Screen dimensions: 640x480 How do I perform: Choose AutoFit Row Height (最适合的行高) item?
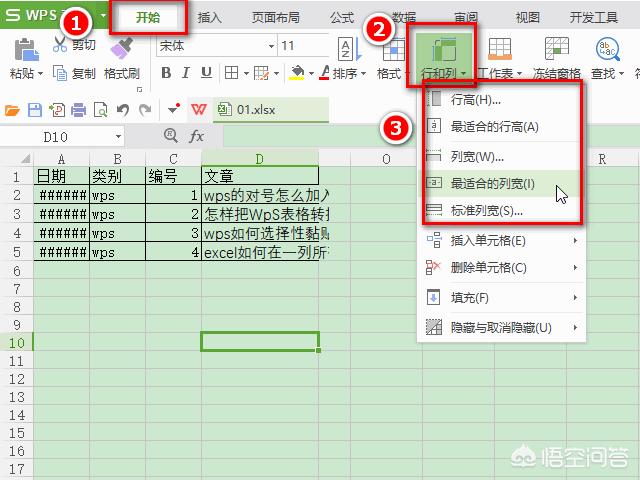pyautogui.click(x=501, y=127)
